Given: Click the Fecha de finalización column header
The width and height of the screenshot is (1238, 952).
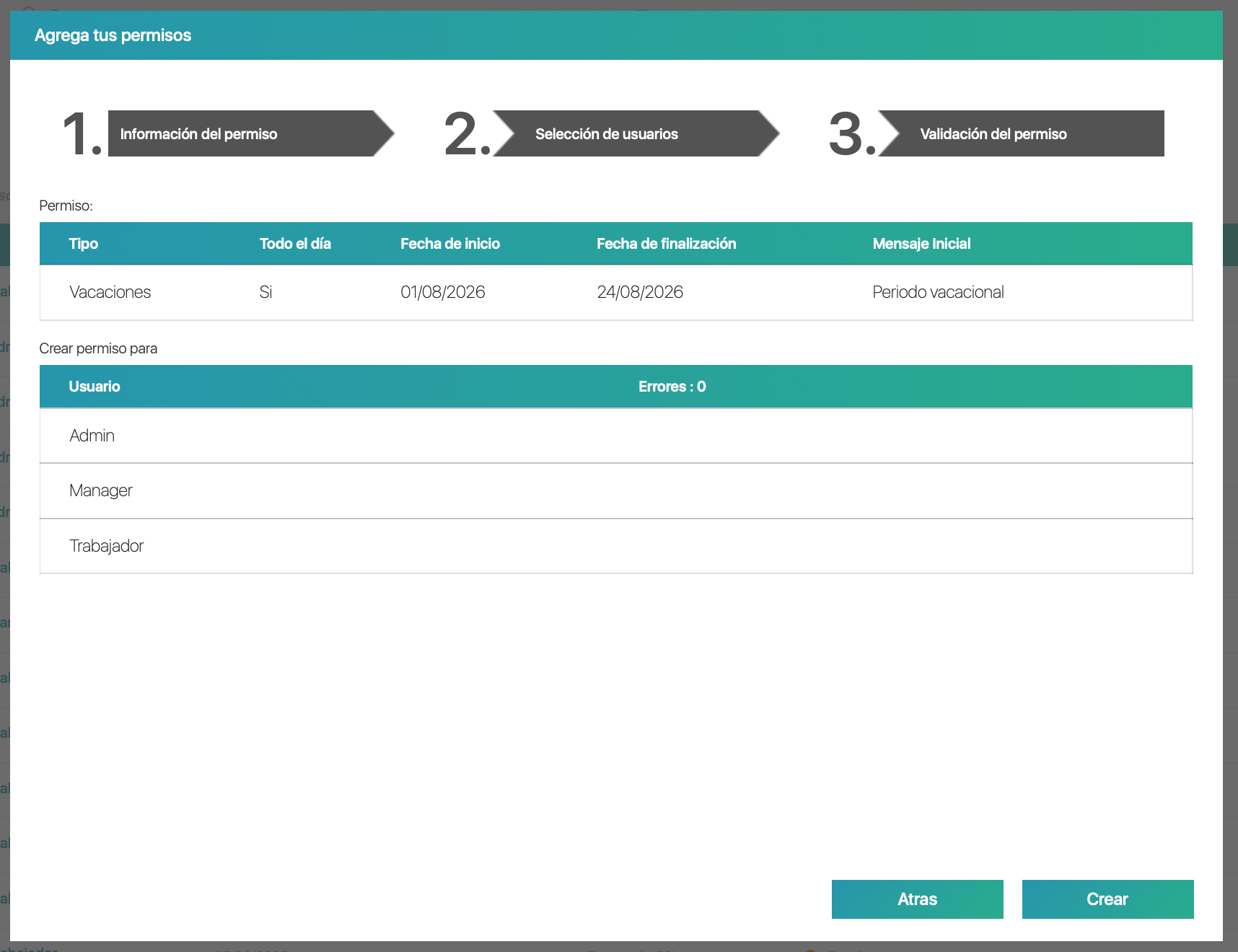Looking at the screenshot, I should [x=667, y=244].
